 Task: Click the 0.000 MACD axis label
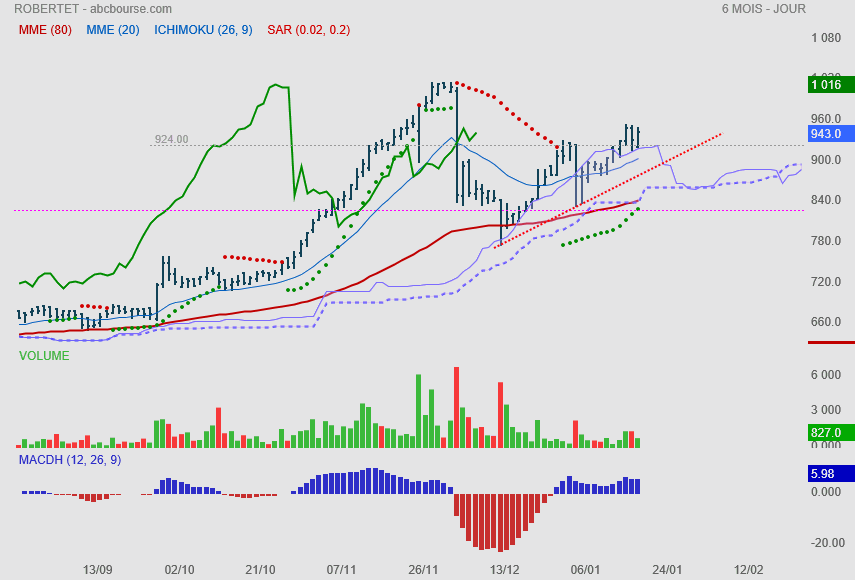click(826, 492)
